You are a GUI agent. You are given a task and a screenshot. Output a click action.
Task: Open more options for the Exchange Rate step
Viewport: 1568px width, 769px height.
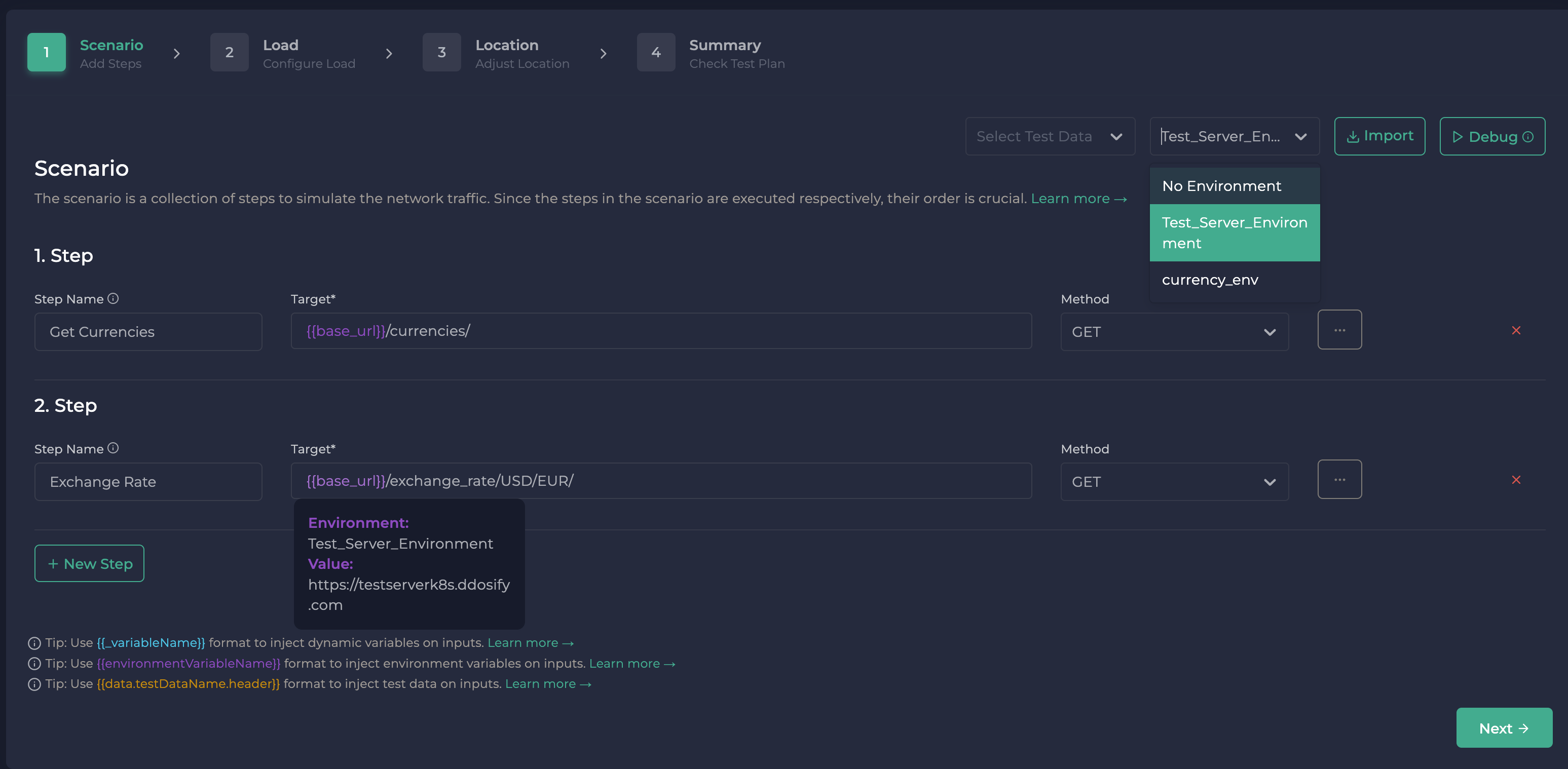[1340, 479]
